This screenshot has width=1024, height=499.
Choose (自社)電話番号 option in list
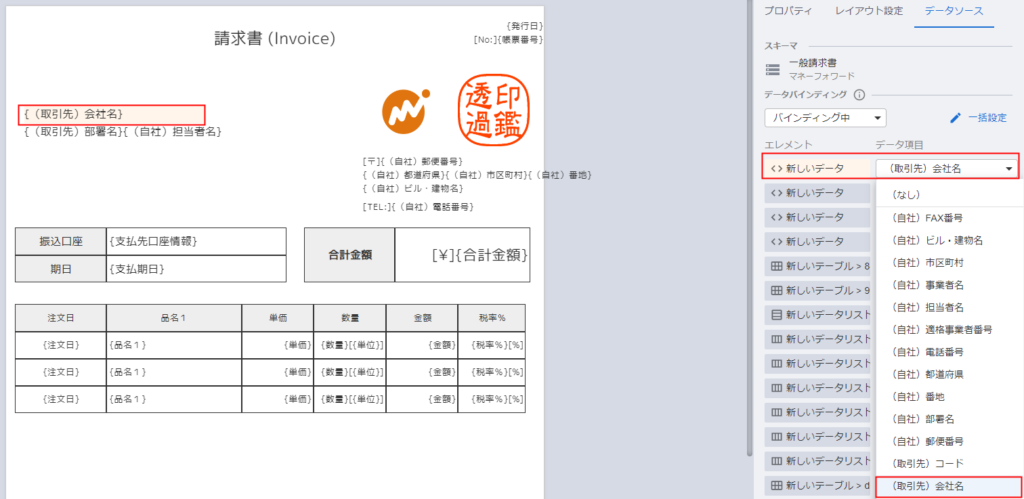pyautogui.click(x=950, y=352)
